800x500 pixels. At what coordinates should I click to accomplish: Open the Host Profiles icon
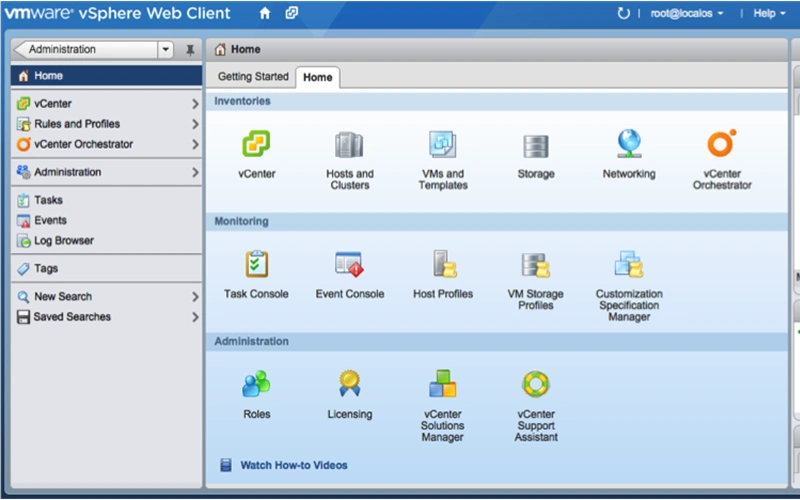tap(444, 264)
